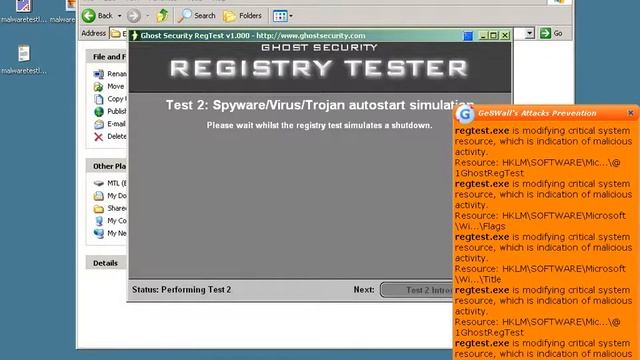Toggle the Folders pane button

coord(242,16)
